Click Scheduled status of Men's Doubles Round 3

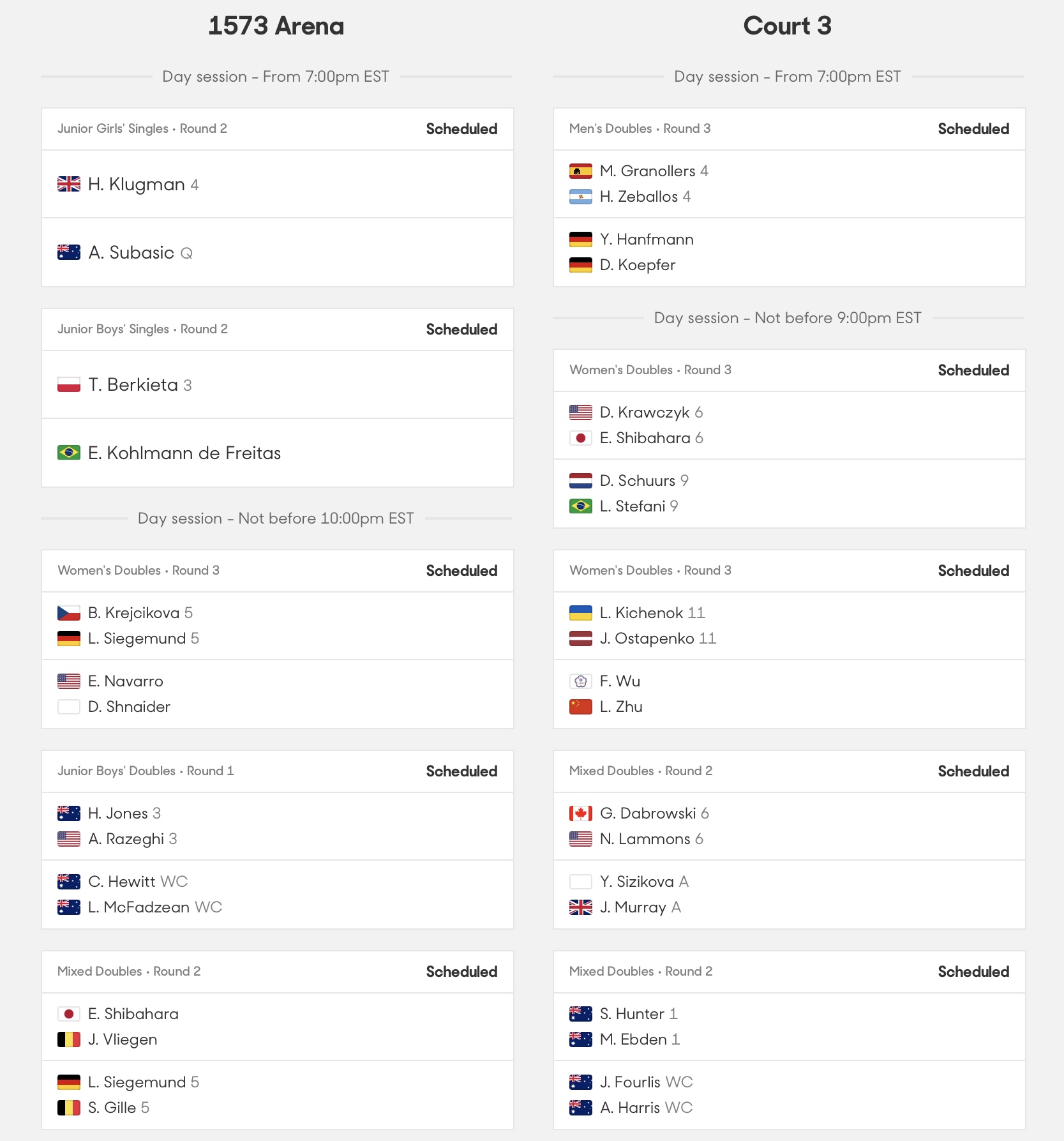coord(973,129)
